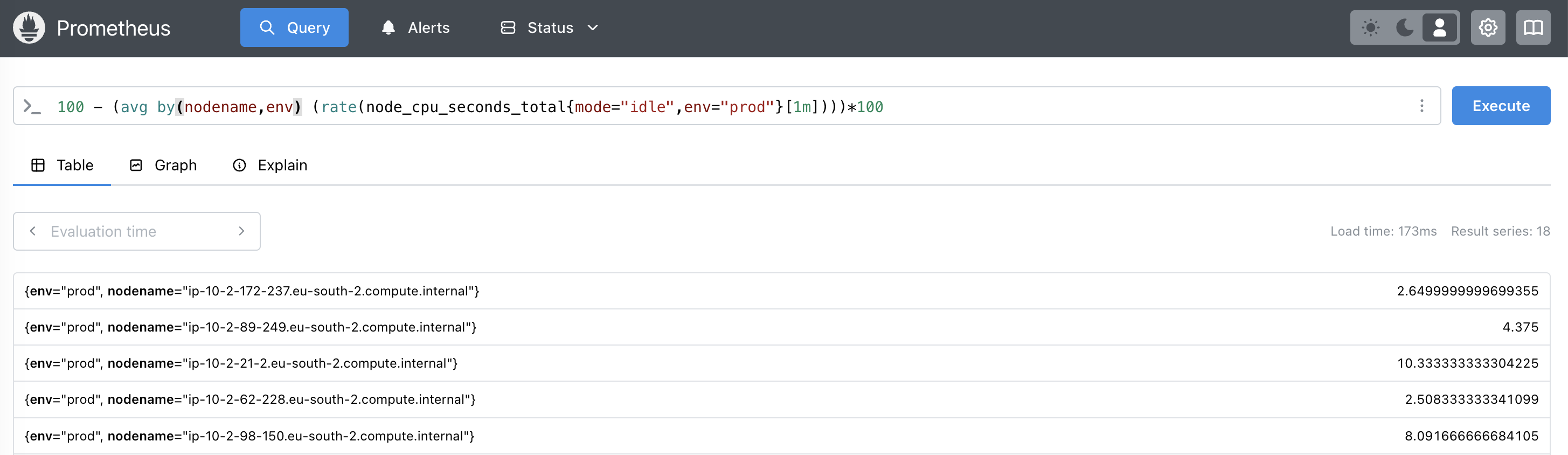Click the Explain tab info icon
Viewport: 1568px width, 455px height.
(x=239, y=166)
